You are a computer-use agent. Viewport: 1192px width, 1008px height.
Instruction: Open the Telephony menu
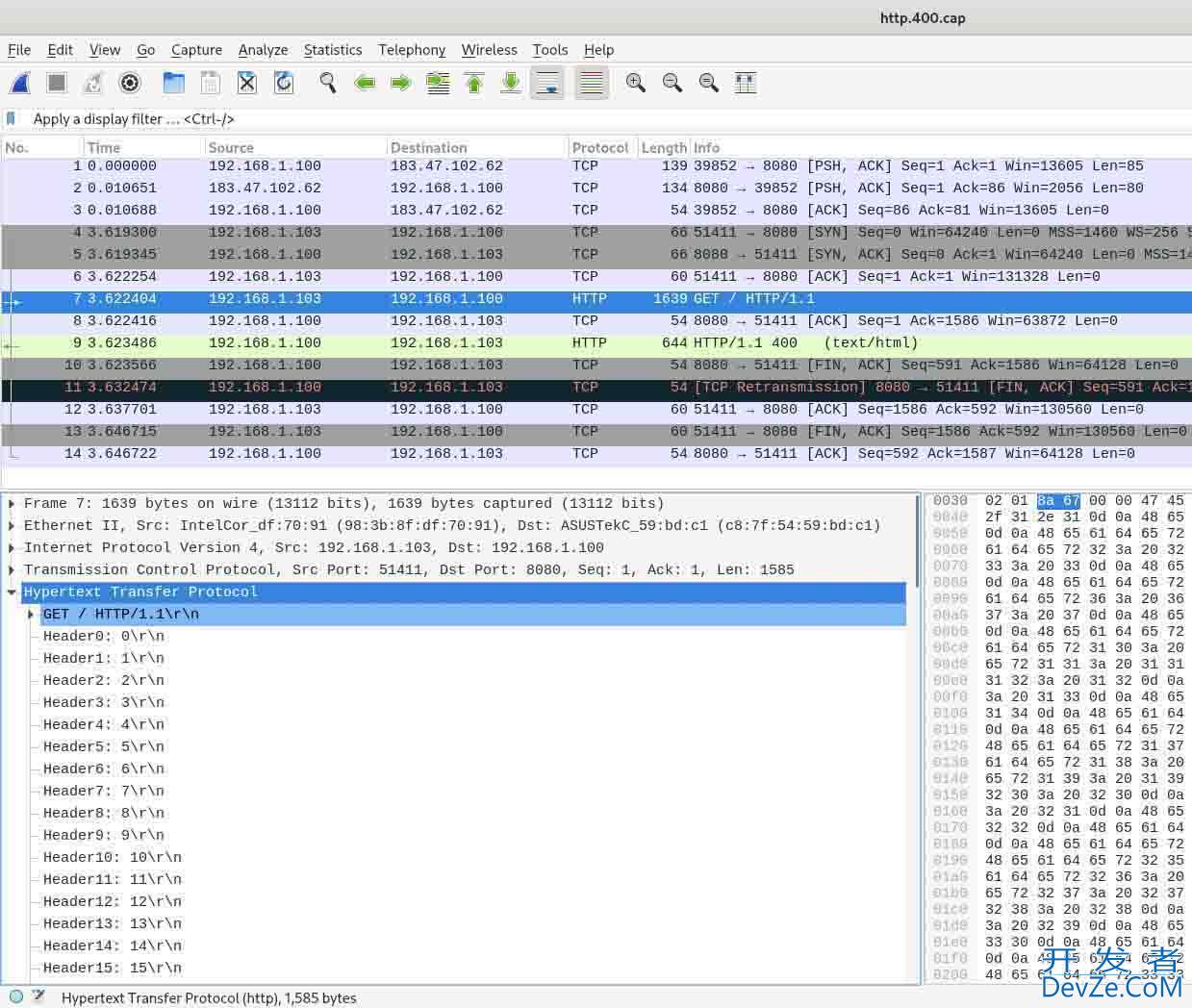(x=412, y=50)
